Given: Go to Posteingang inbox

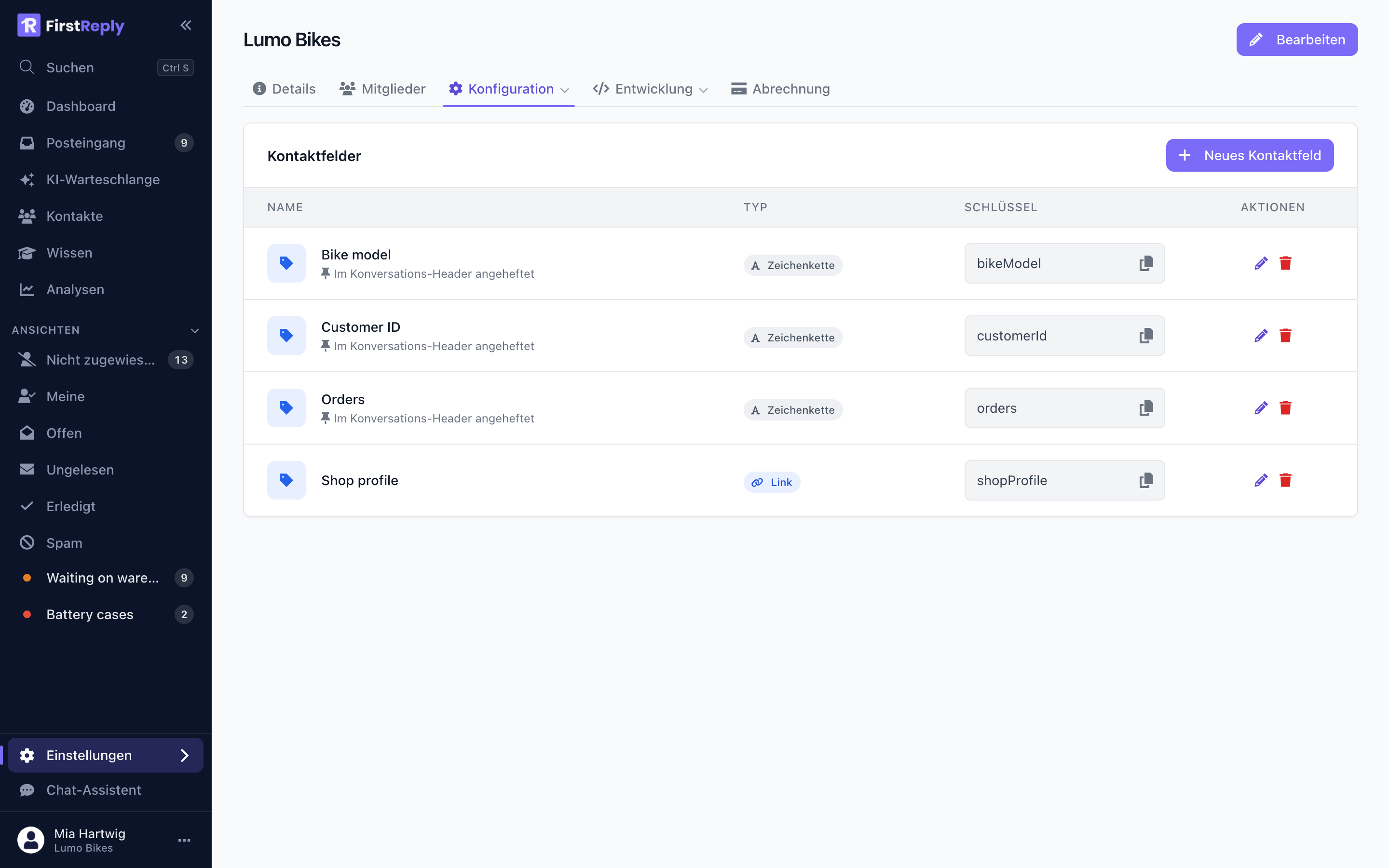Looking at the screenshot, I should point(106,143).
